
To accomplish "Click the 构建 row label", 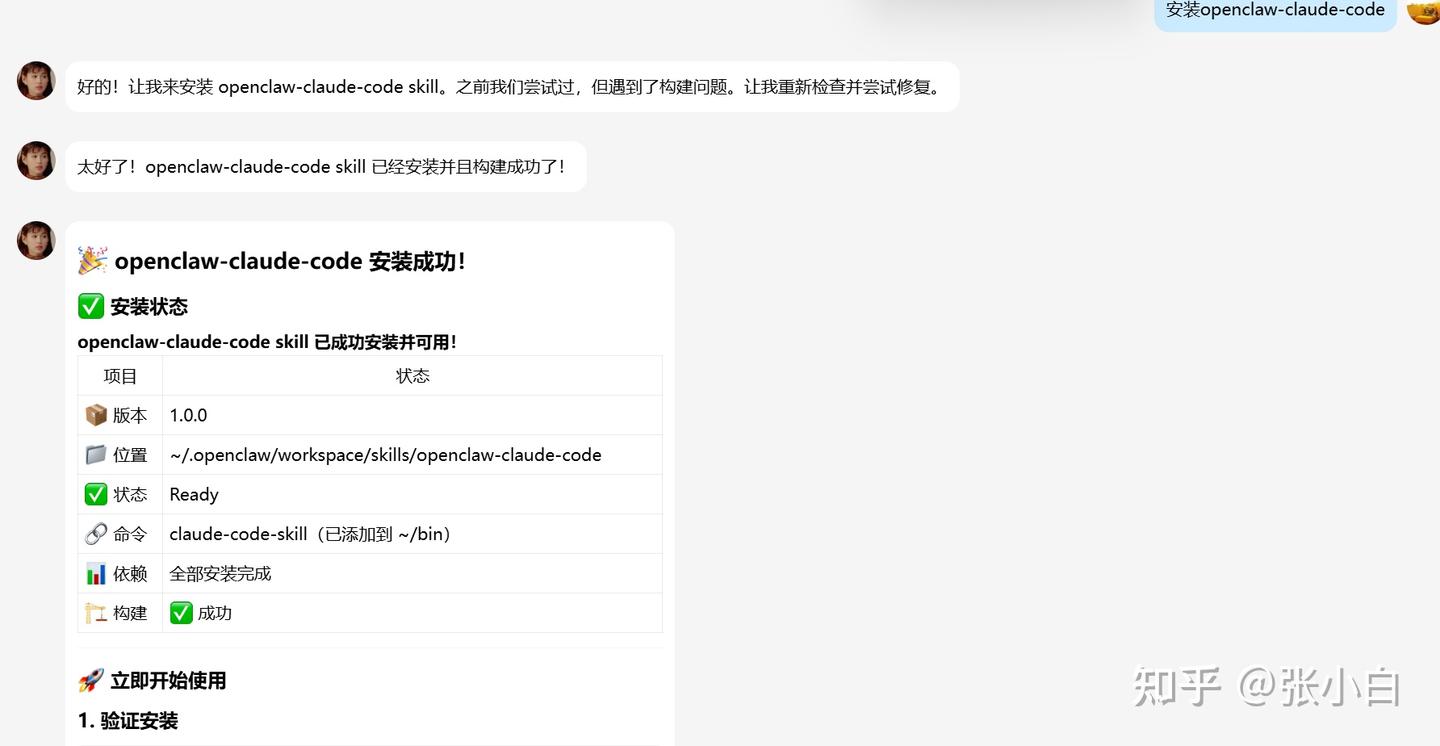I will 130,613.
